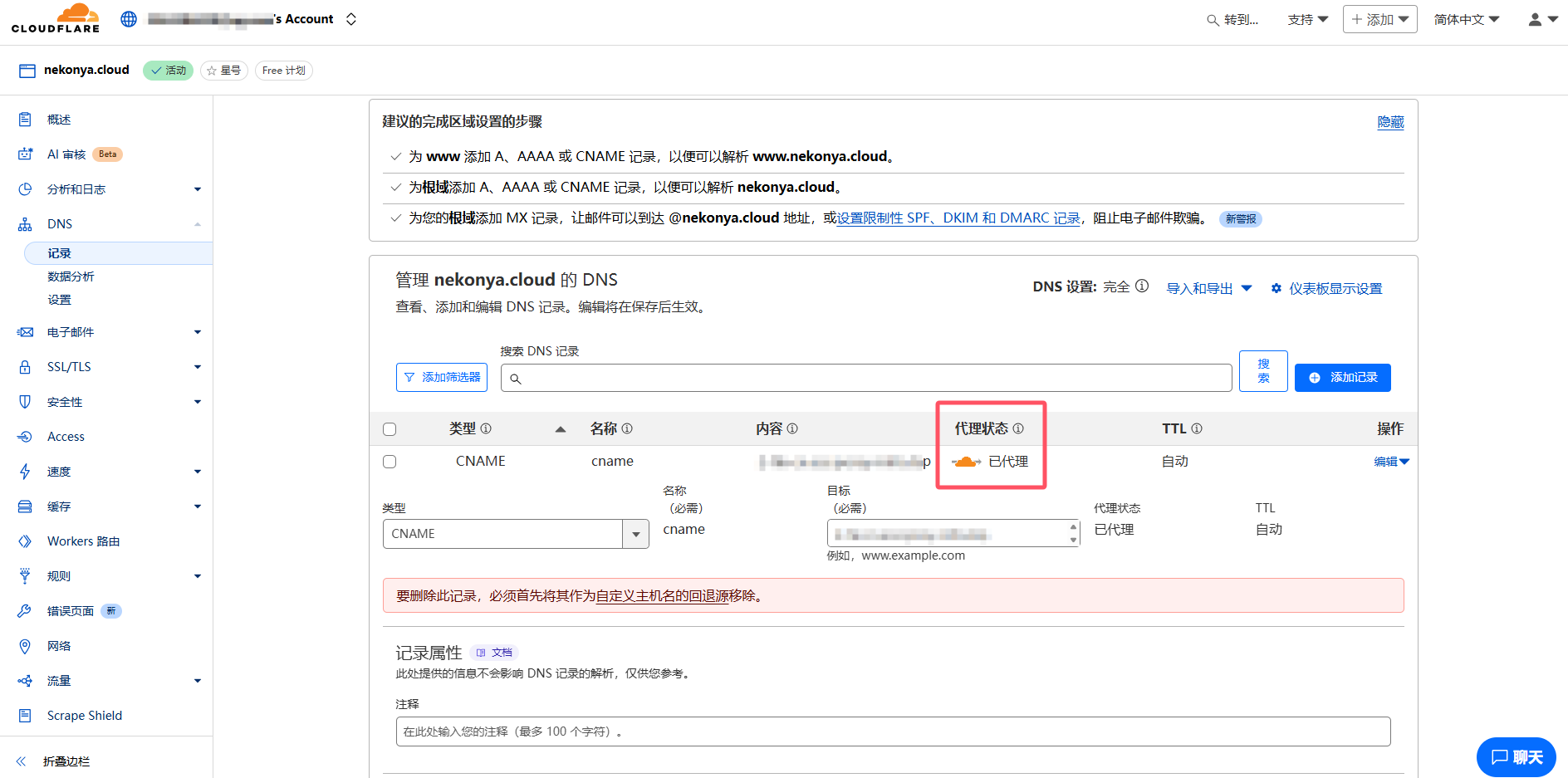Collapse the DNS section arrow
Viewport: 1568px width, 778px height.
[x=198, y=224]
